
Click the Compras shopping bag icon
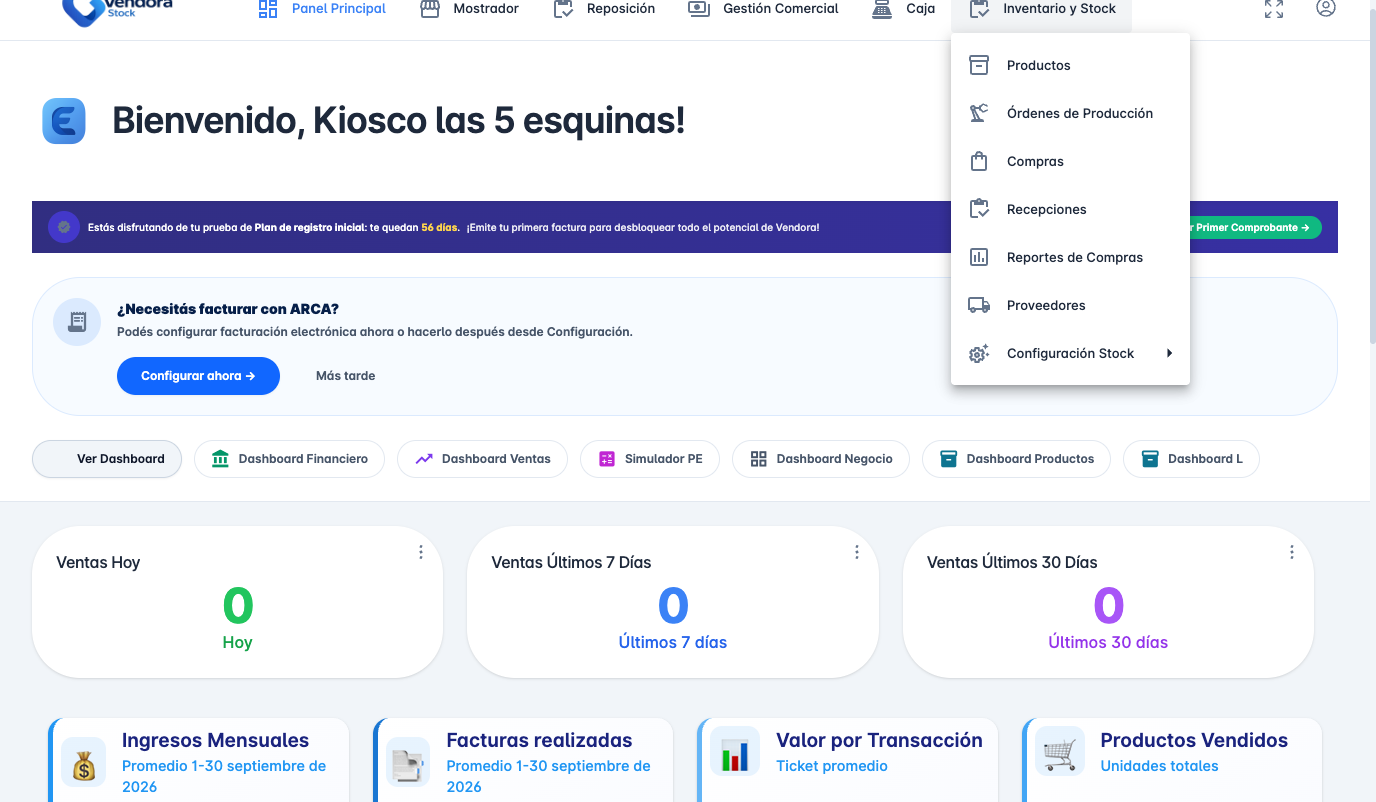point(979,161)
